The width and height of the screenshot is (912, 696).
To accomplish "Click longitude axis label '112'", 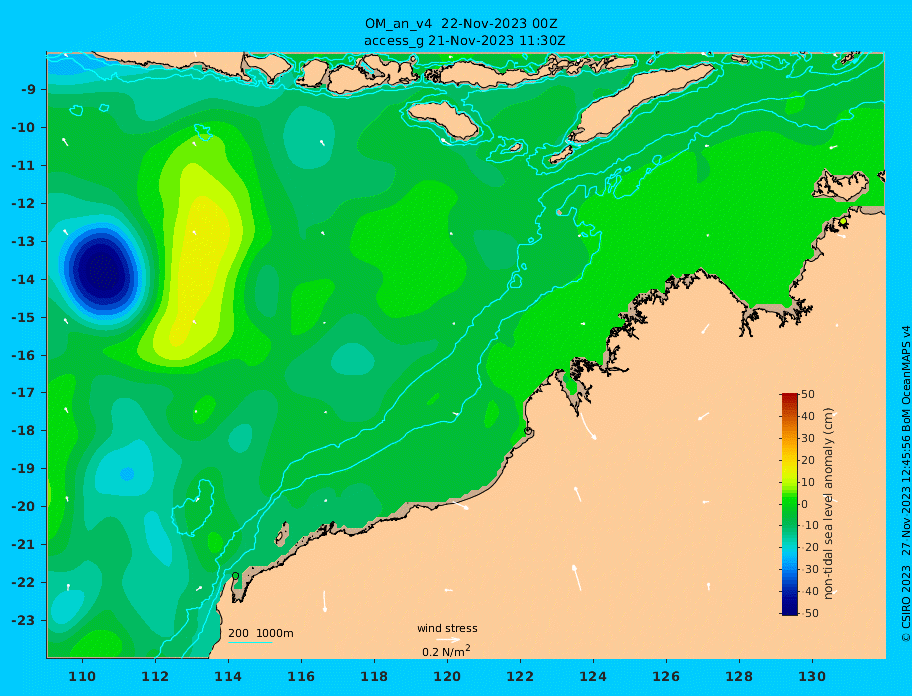I will pos(155,676).
